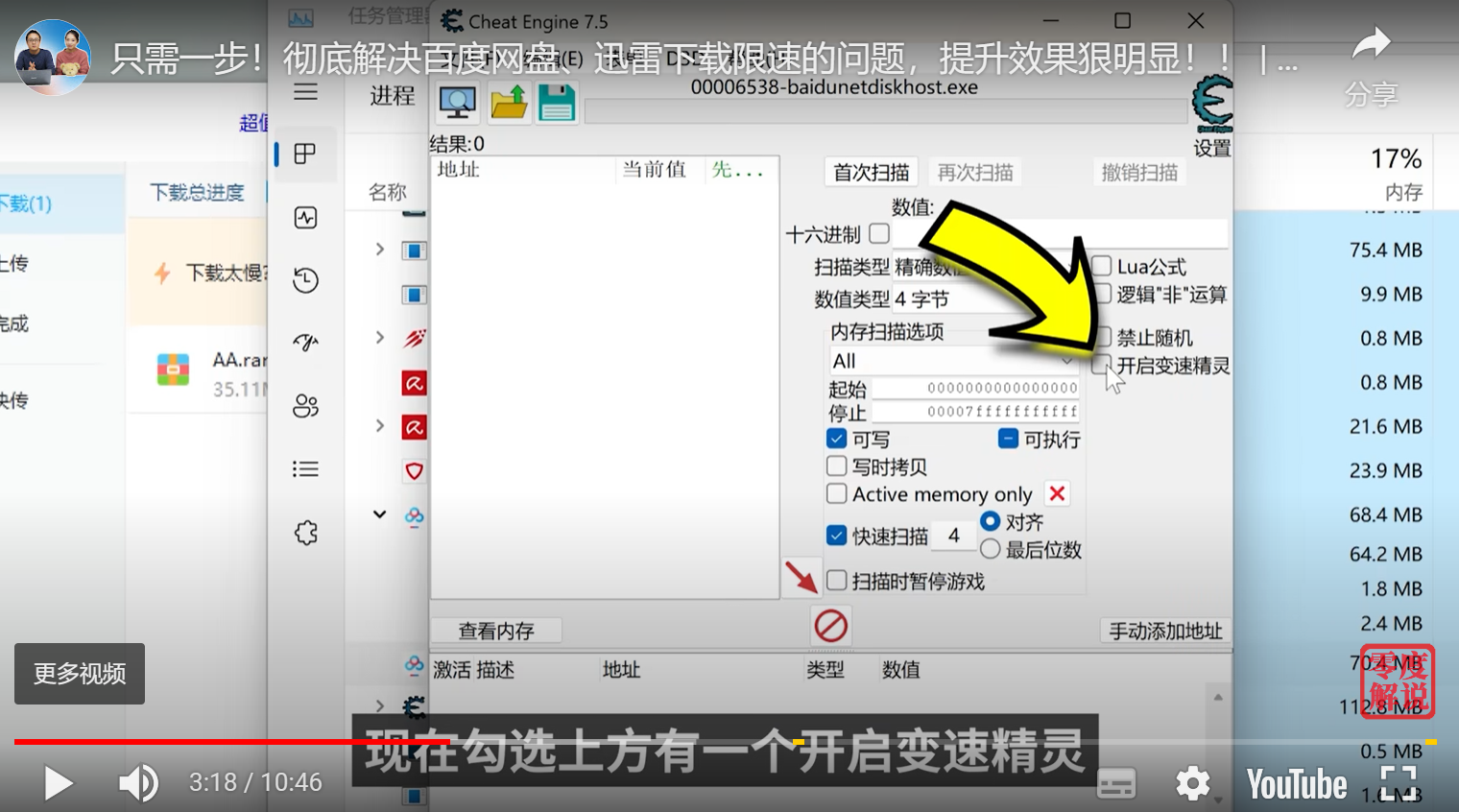Open the value type 4 bytes dropdown

pos(989,299)
